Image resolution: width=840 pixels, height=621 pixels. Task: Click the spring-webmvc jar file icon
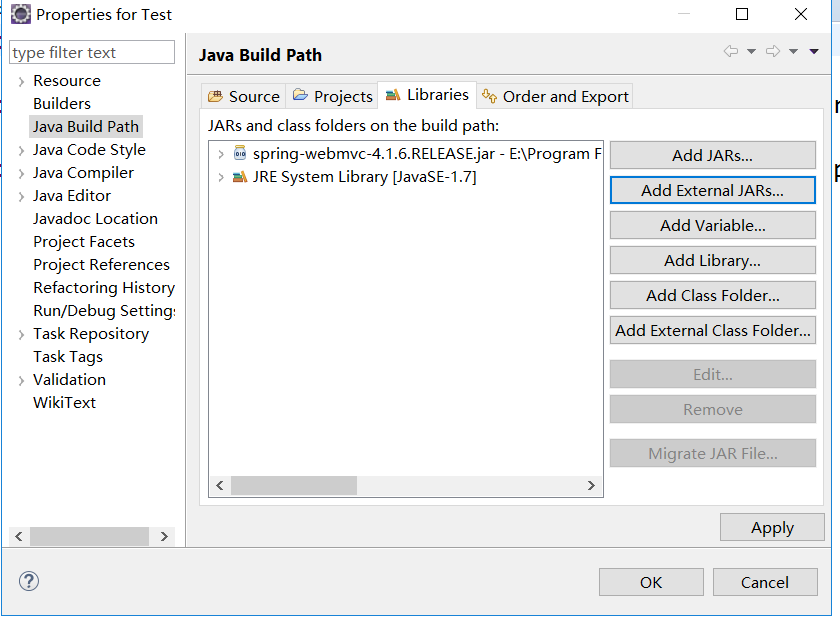(240, 153)
